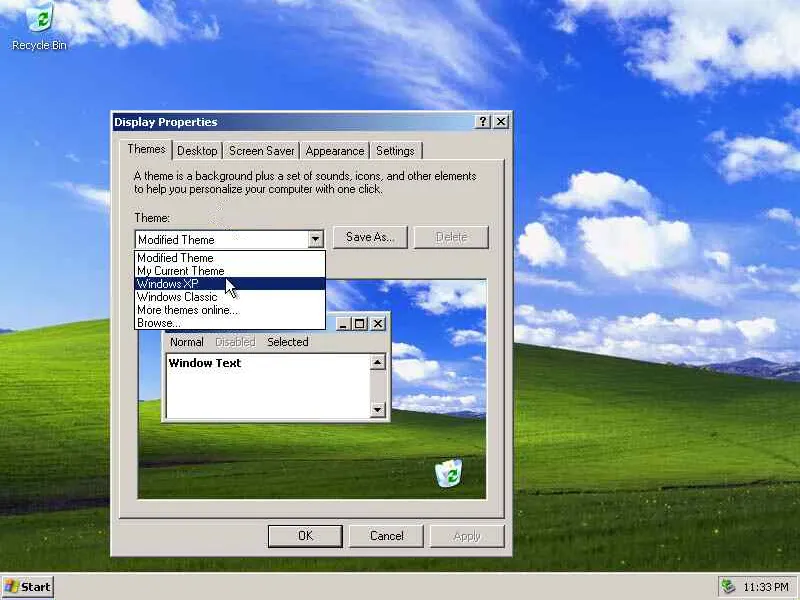This screenshot has height=600, width=800.
Task: Select Browse... in theme list
Action: 230,323
